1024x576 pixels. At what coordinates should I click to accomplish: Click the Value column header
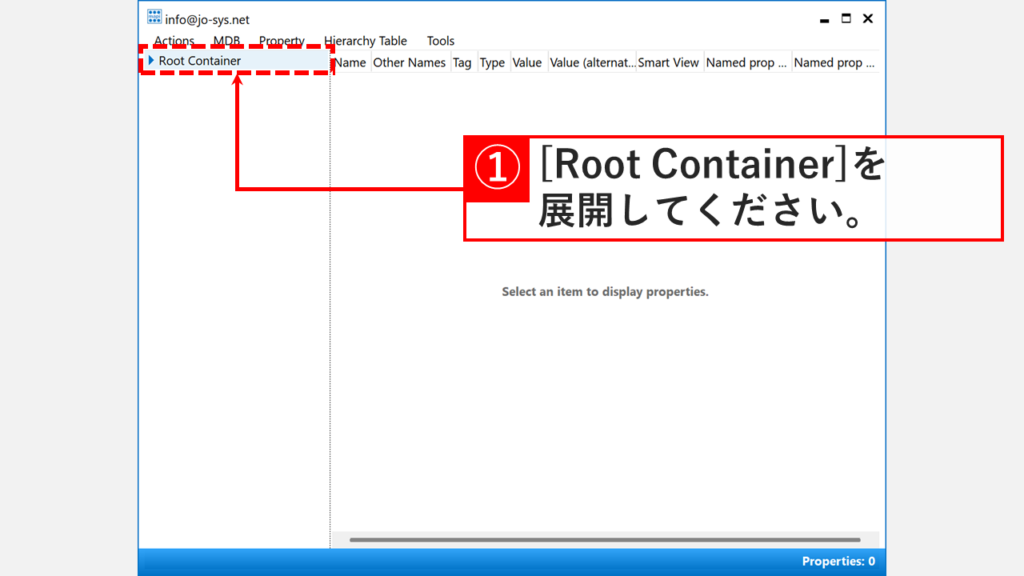(527, 62)
